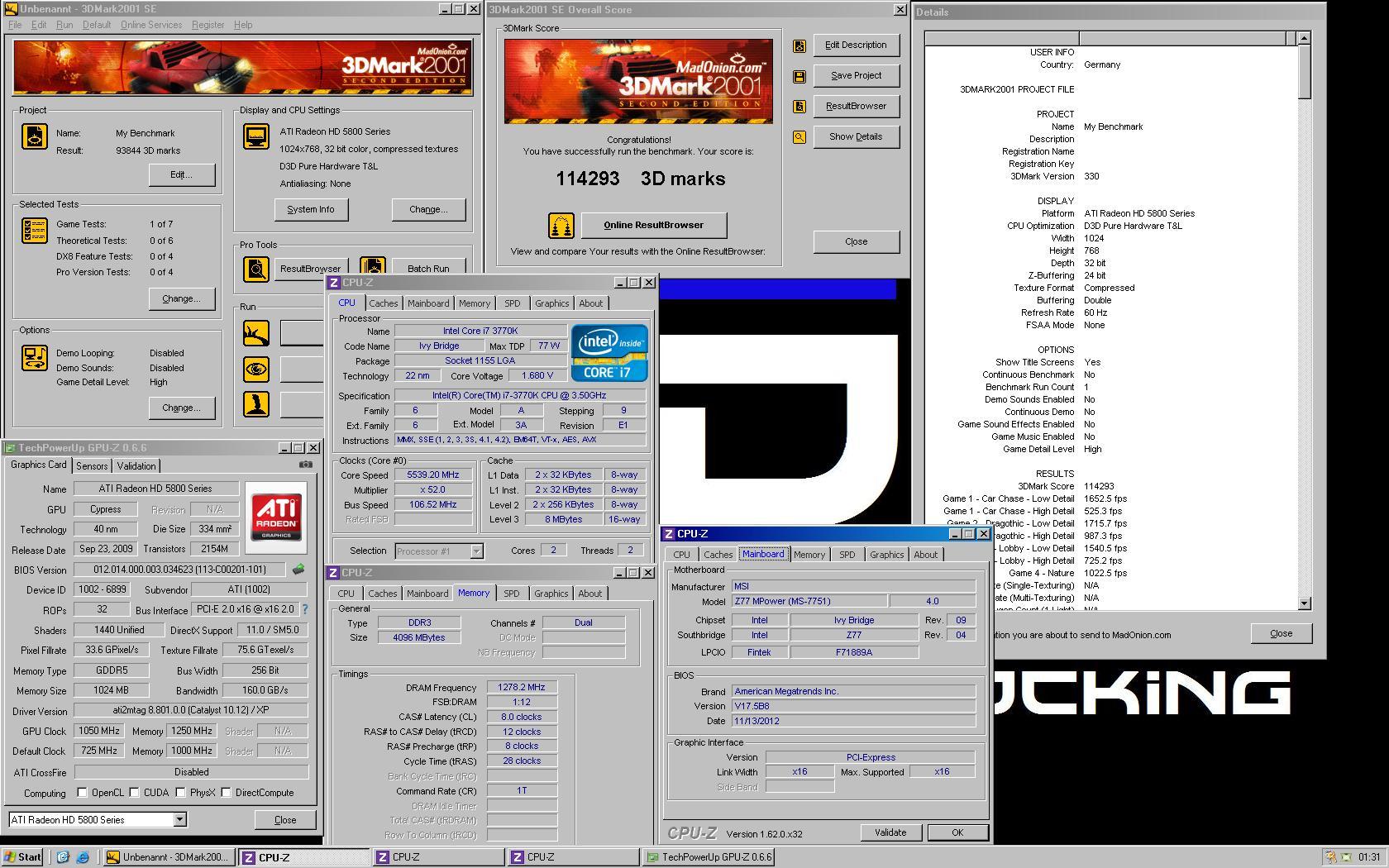Click the Close button in GPU-Z
The width and height of the screenshot is (1389, 868).
(x=285, y=820)
